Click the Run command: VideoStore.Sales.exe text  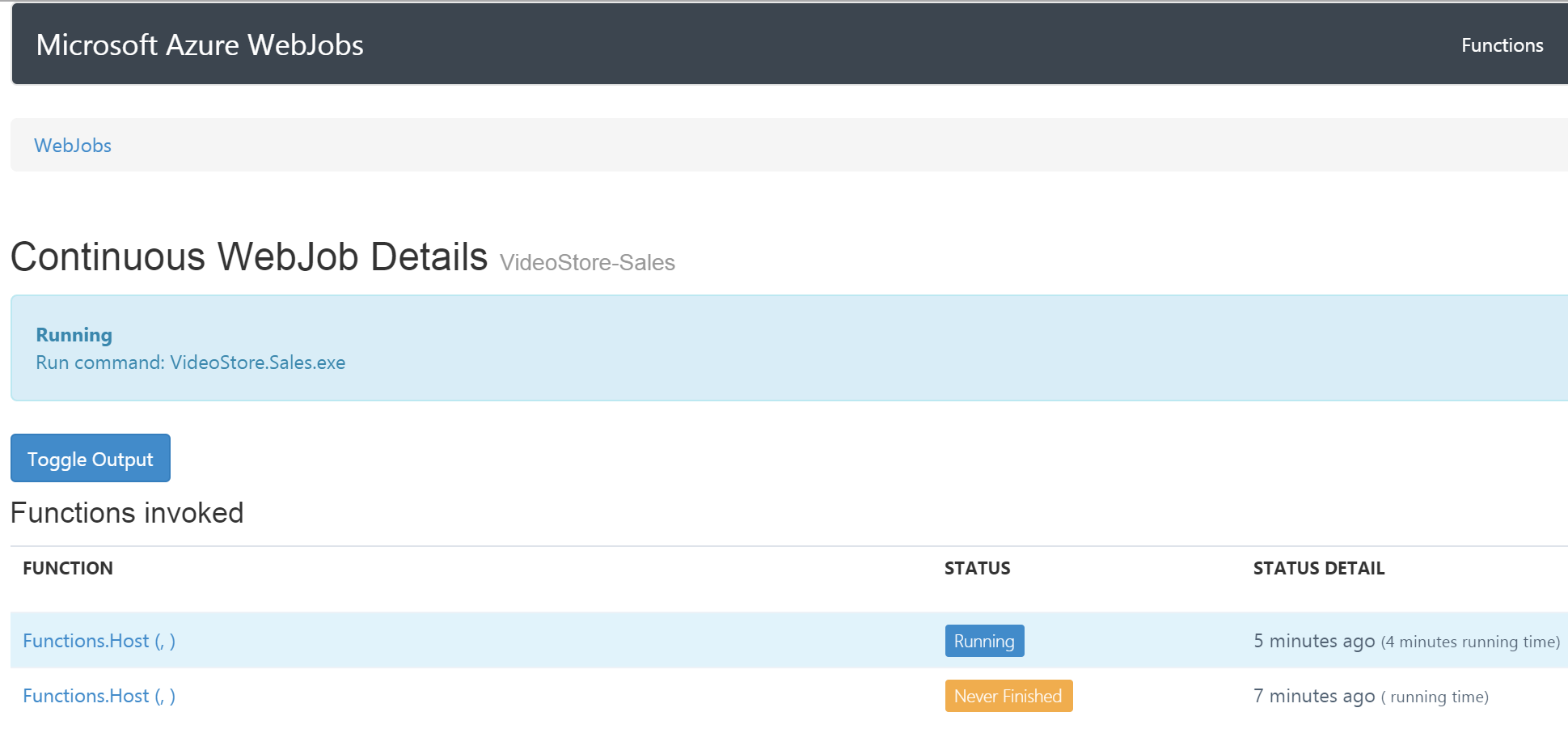pos(191,362)
